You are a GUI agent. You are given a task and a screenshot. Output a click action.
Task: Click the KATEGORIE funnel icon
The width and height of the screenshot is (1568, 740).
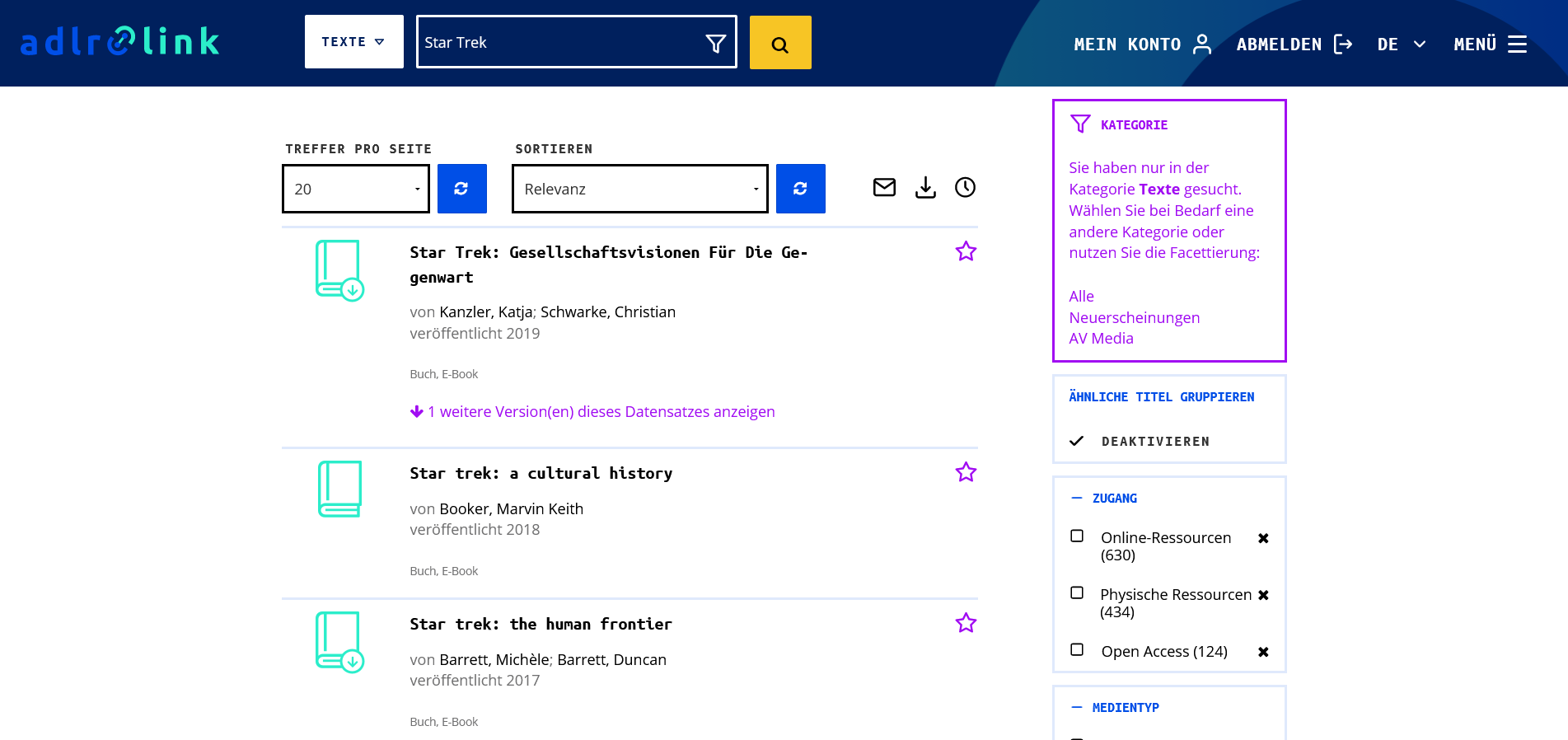point(1080,124)
